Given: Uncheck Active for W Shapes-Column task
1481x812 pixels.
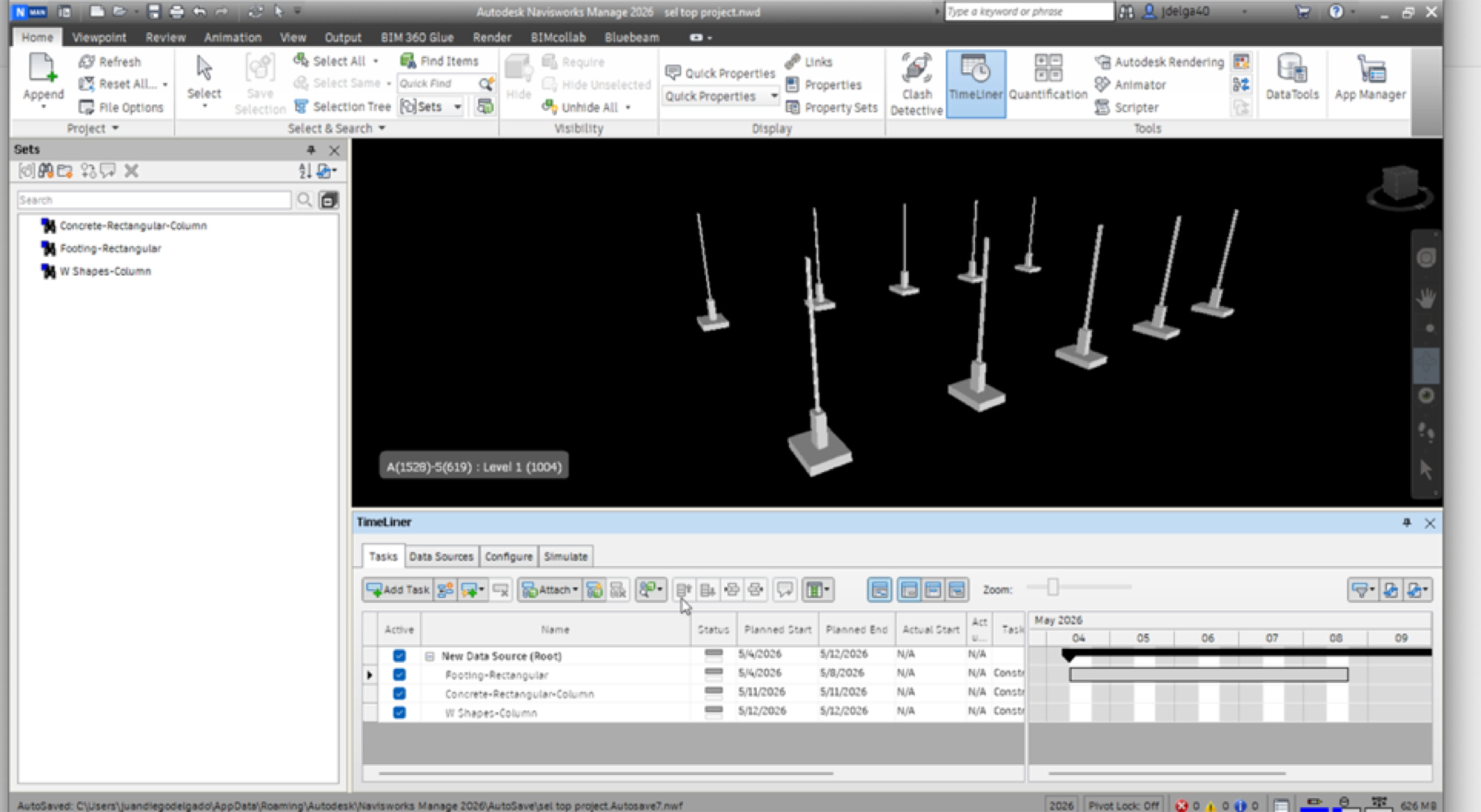Looking at the screenshot, I should 399,712.
